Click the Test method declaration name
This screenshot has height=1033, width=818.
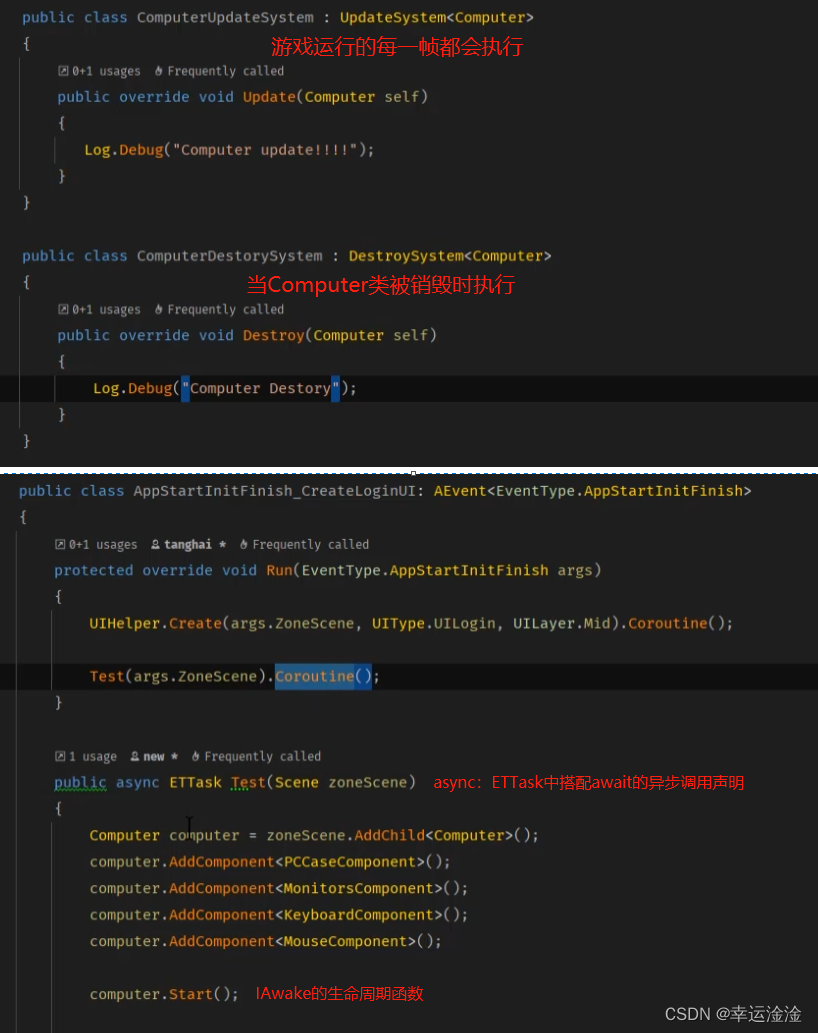point(248,783)
